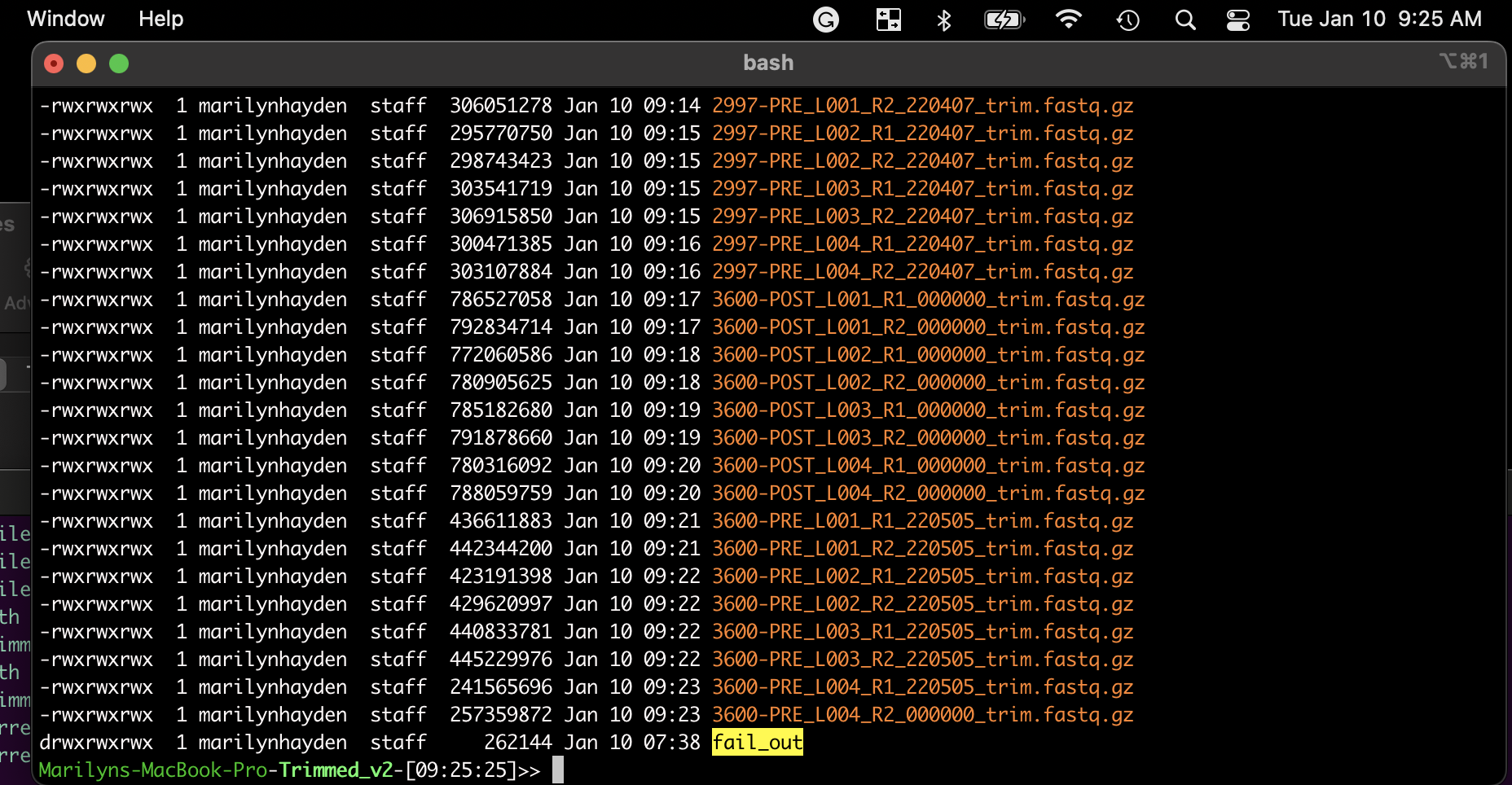Open the Grammarly menu bar icon

(x=826, y=19)
